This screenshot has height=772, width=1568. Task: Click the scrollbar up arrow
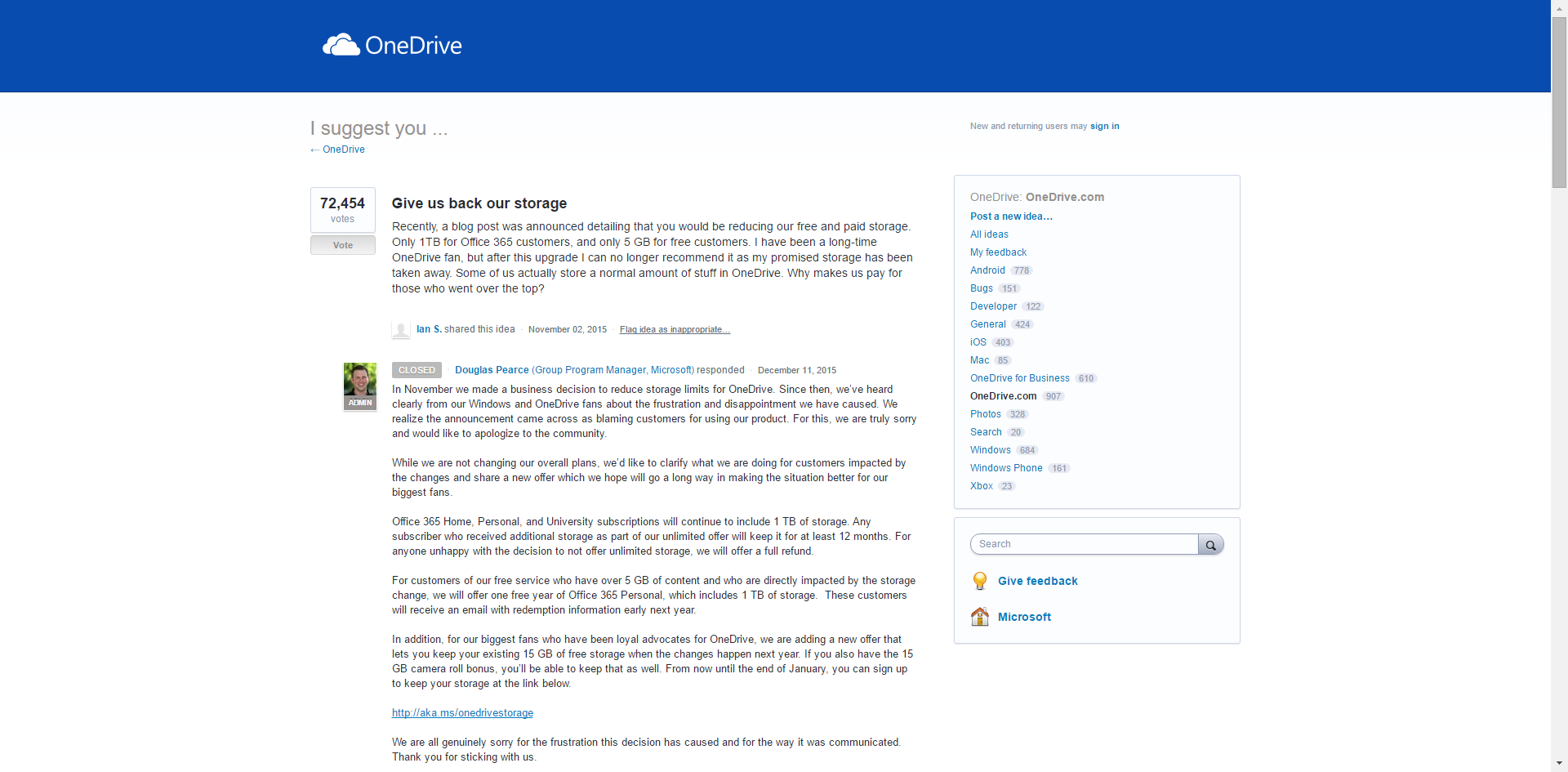click(1559, 7)
